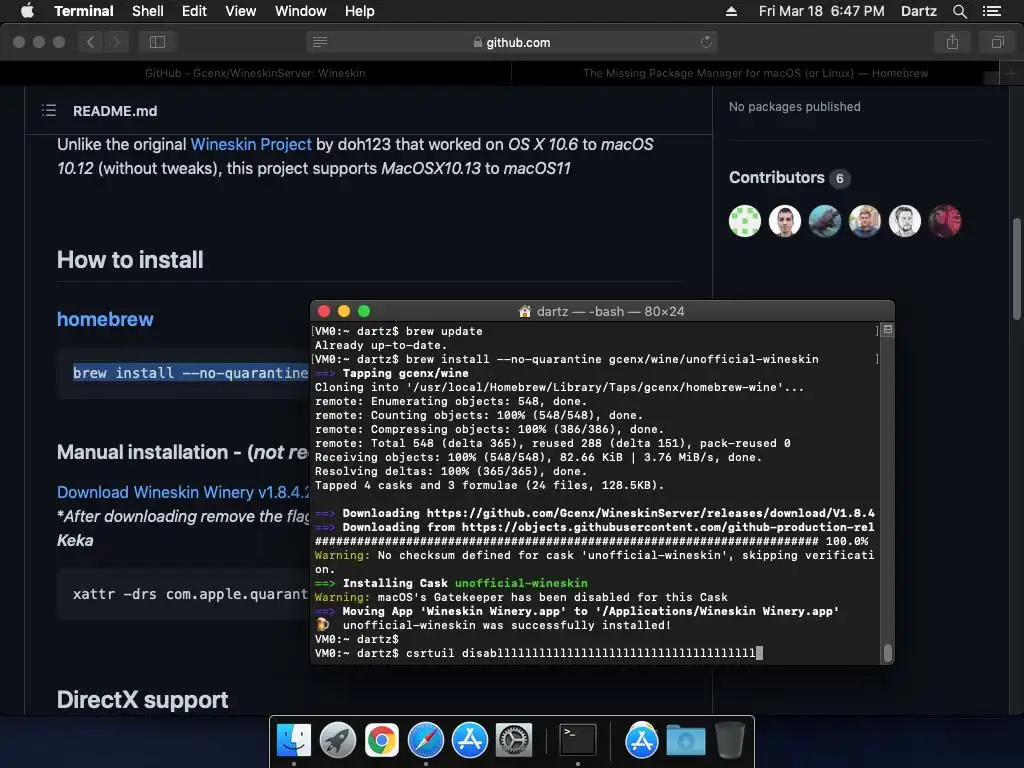Viewport: 1024px width, 768px height.
Task: Click the Terminal scrollbar thumb
Action: tap(888, 652)
